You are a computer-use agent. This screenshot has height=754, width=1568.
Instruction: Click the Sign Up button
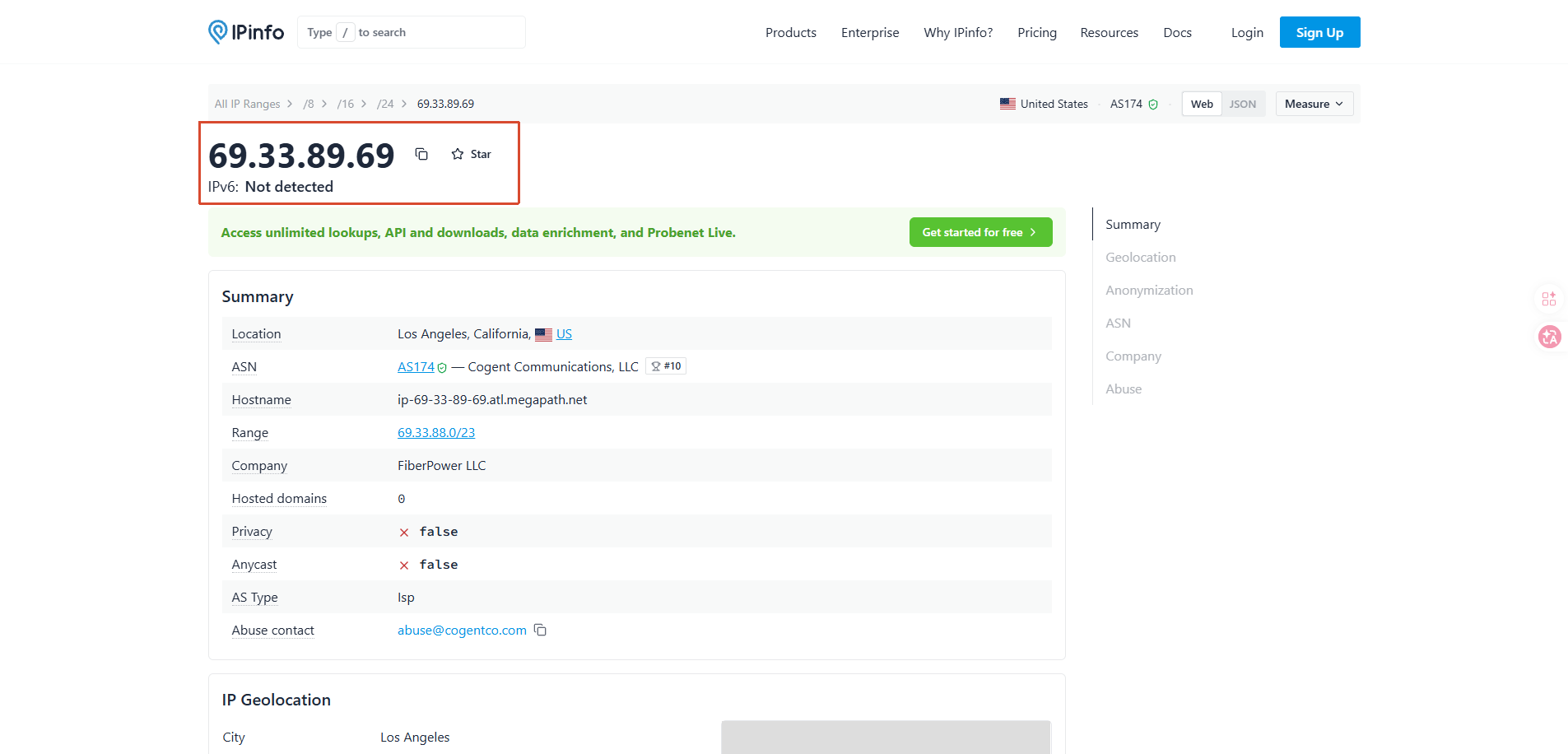1319,32
